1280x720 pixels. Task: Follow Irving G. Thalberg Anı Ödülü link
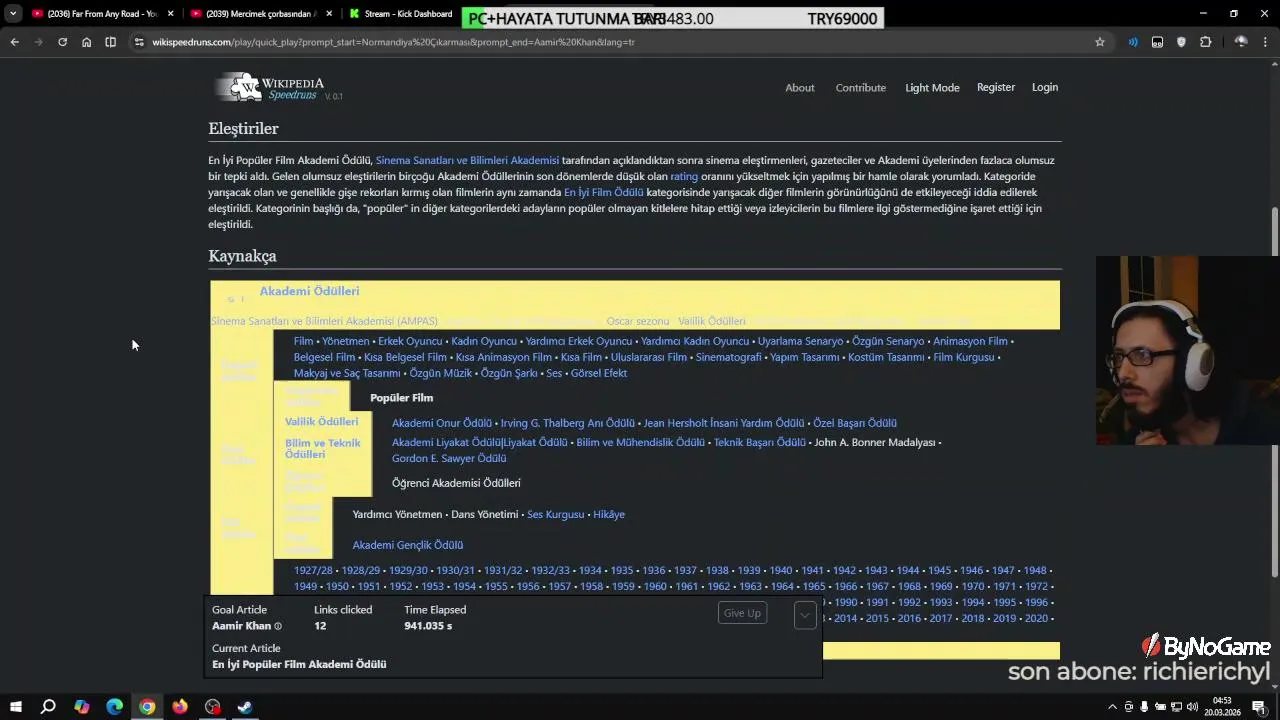click(x=568, y=423)
